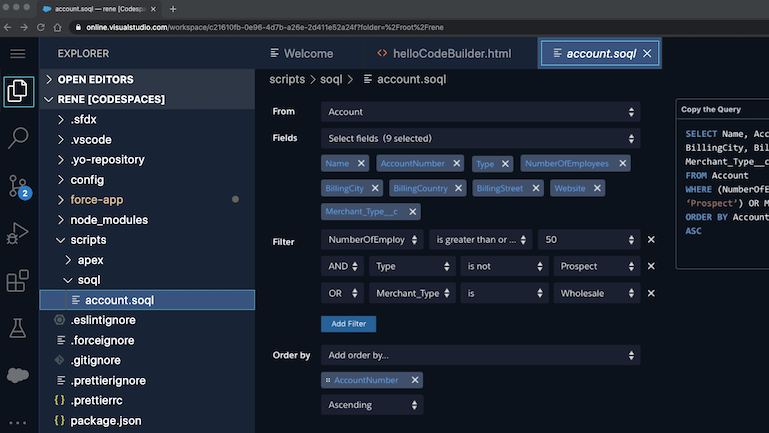Open the more options ellipsis in activity bar
769x433 pixels.
pos(18,423)
